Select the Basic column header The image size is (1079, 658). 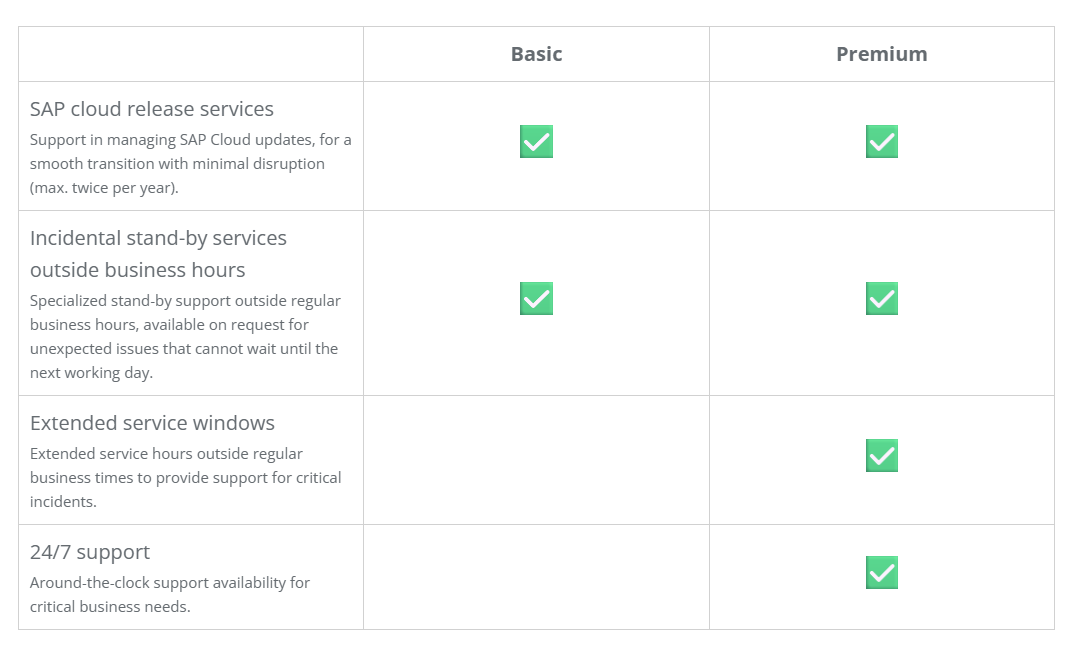(536, 54)
